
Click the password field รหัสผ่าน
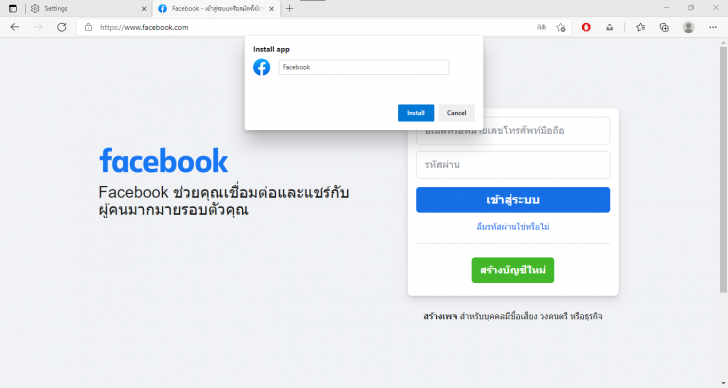point(513,165)
